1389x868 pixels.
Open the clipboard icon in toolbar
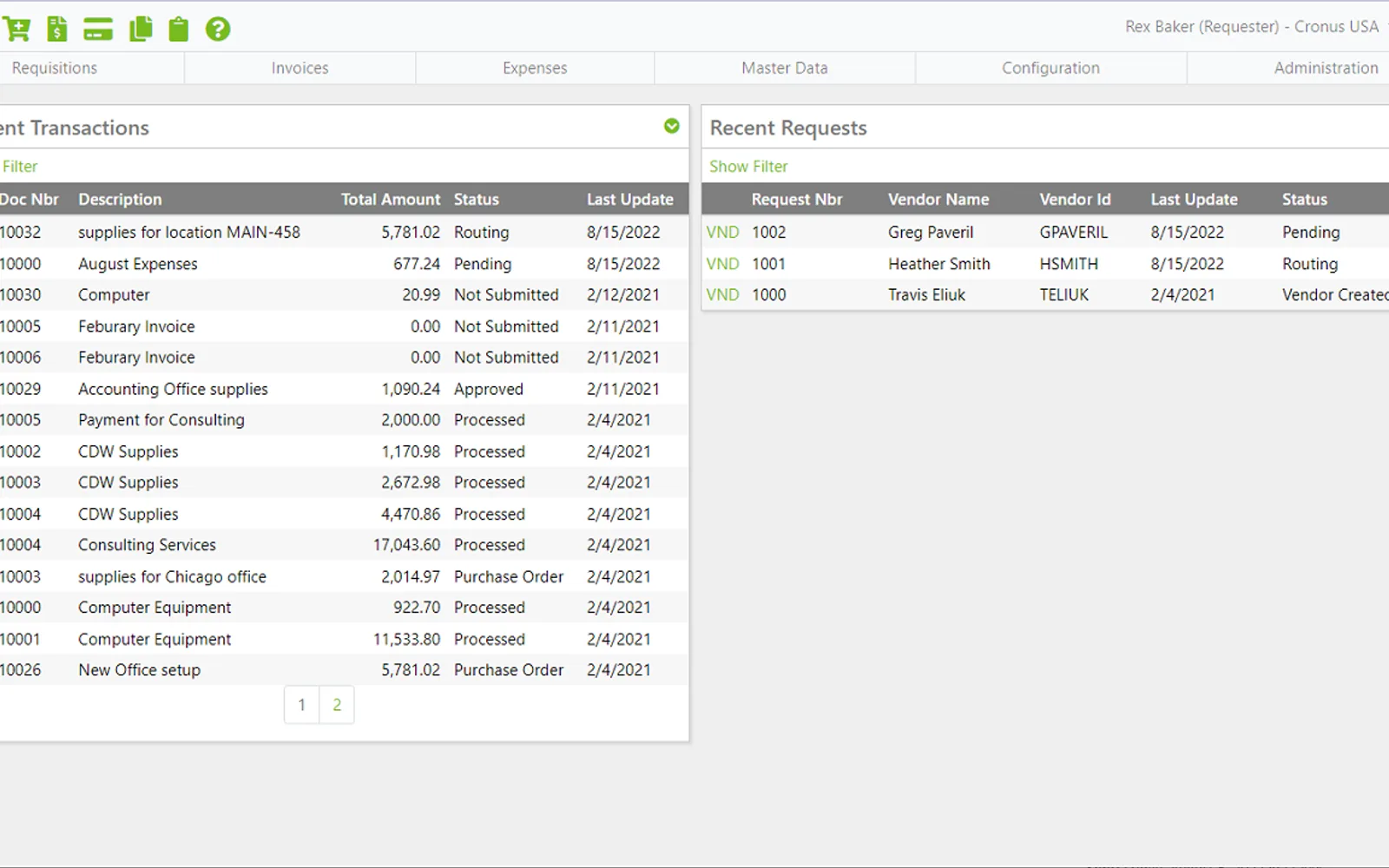click(x=179, y=29)
